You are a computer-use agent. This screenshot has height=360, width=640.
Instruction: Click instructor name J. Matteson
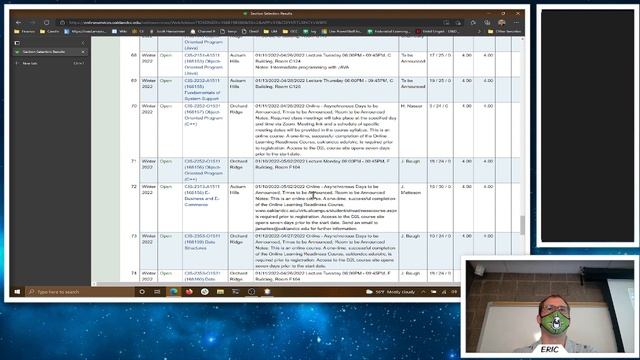[x=411, y=189]
